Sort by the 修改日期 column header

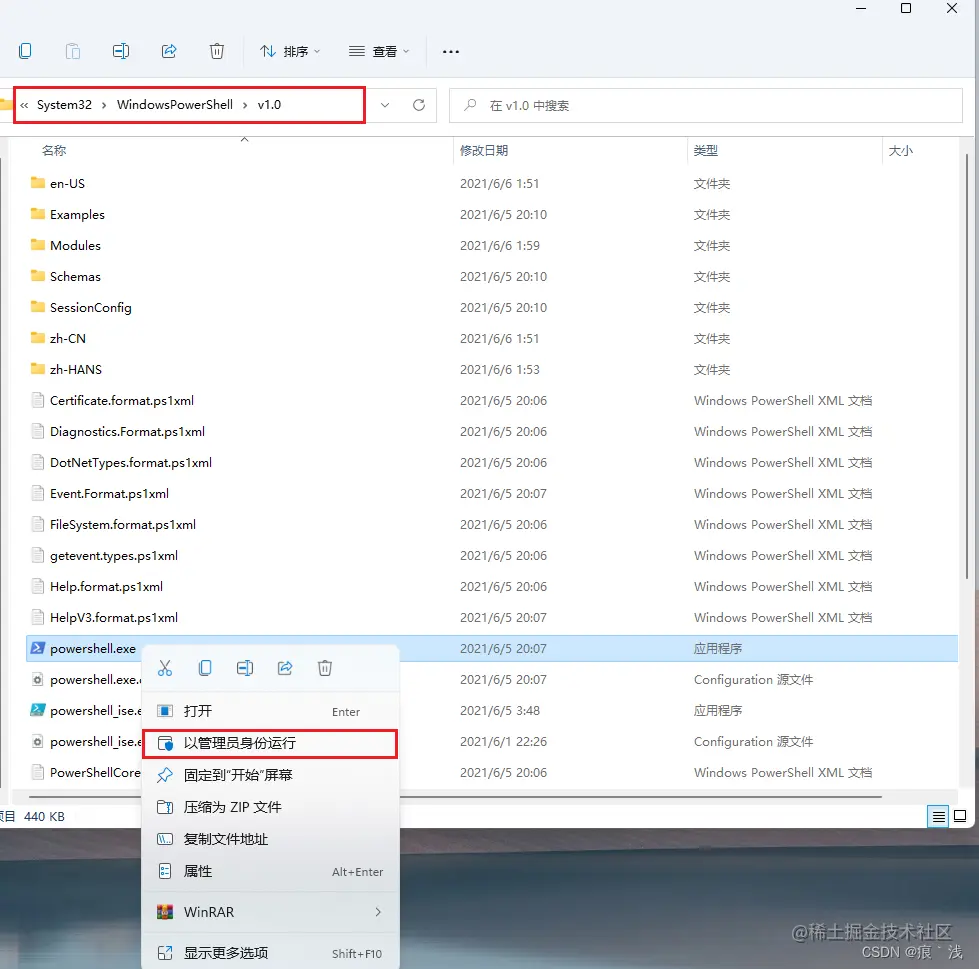point(484,150)
